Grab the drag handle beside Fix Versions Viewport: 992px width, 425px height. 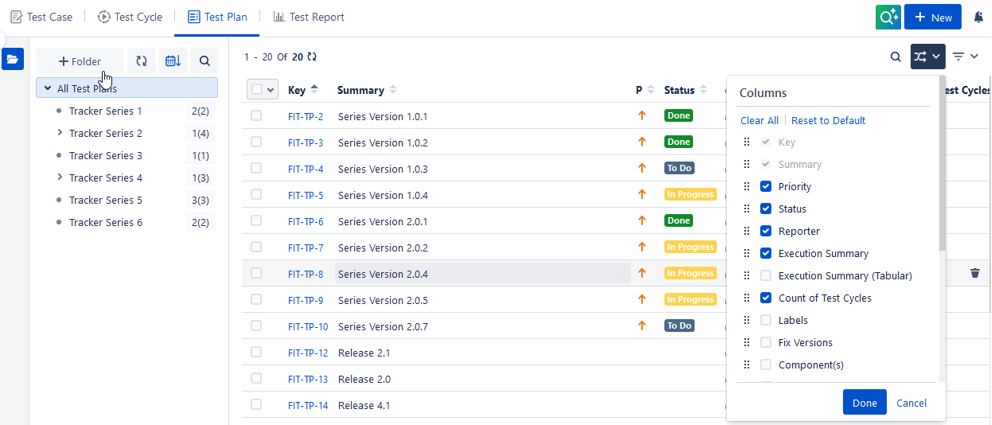click(x=747, y=342)
